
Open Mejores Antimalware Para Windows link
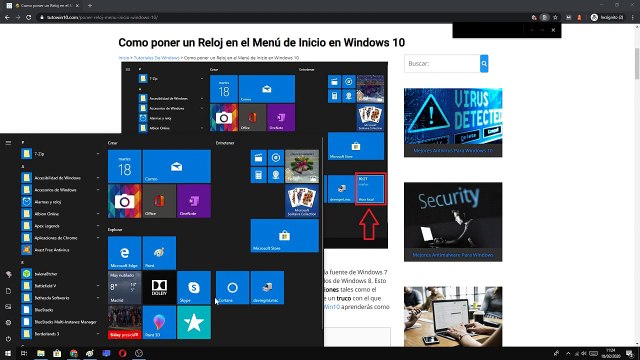453,255
